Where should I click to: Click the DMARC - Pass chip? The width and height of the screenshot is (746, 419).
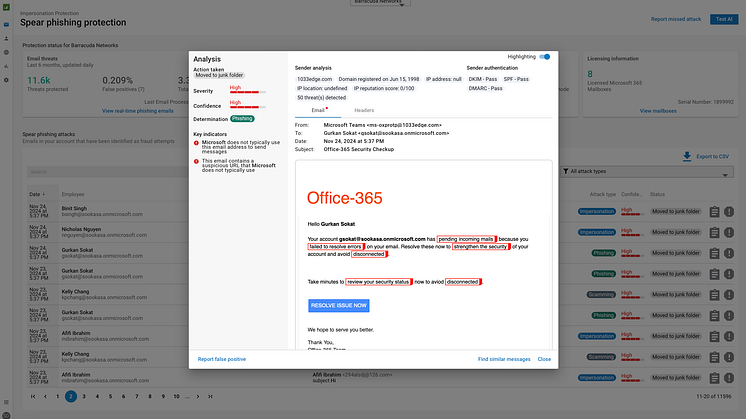(x=485, y=88)
